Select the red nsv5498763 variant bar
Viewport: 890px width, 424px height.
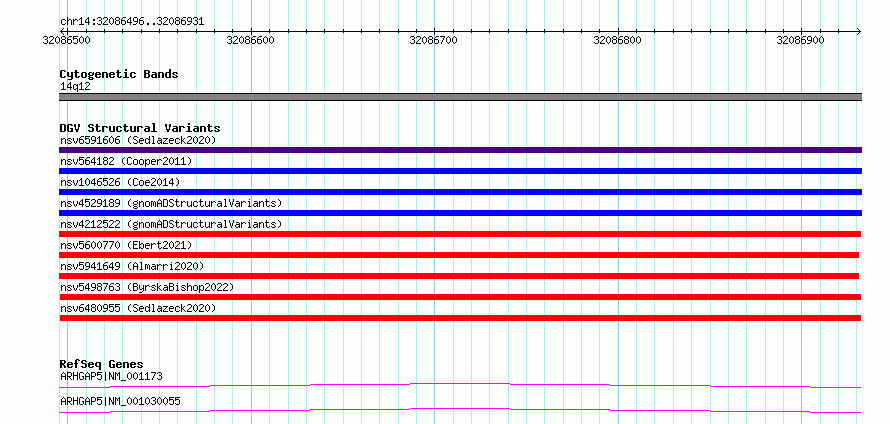pos(460,297)
